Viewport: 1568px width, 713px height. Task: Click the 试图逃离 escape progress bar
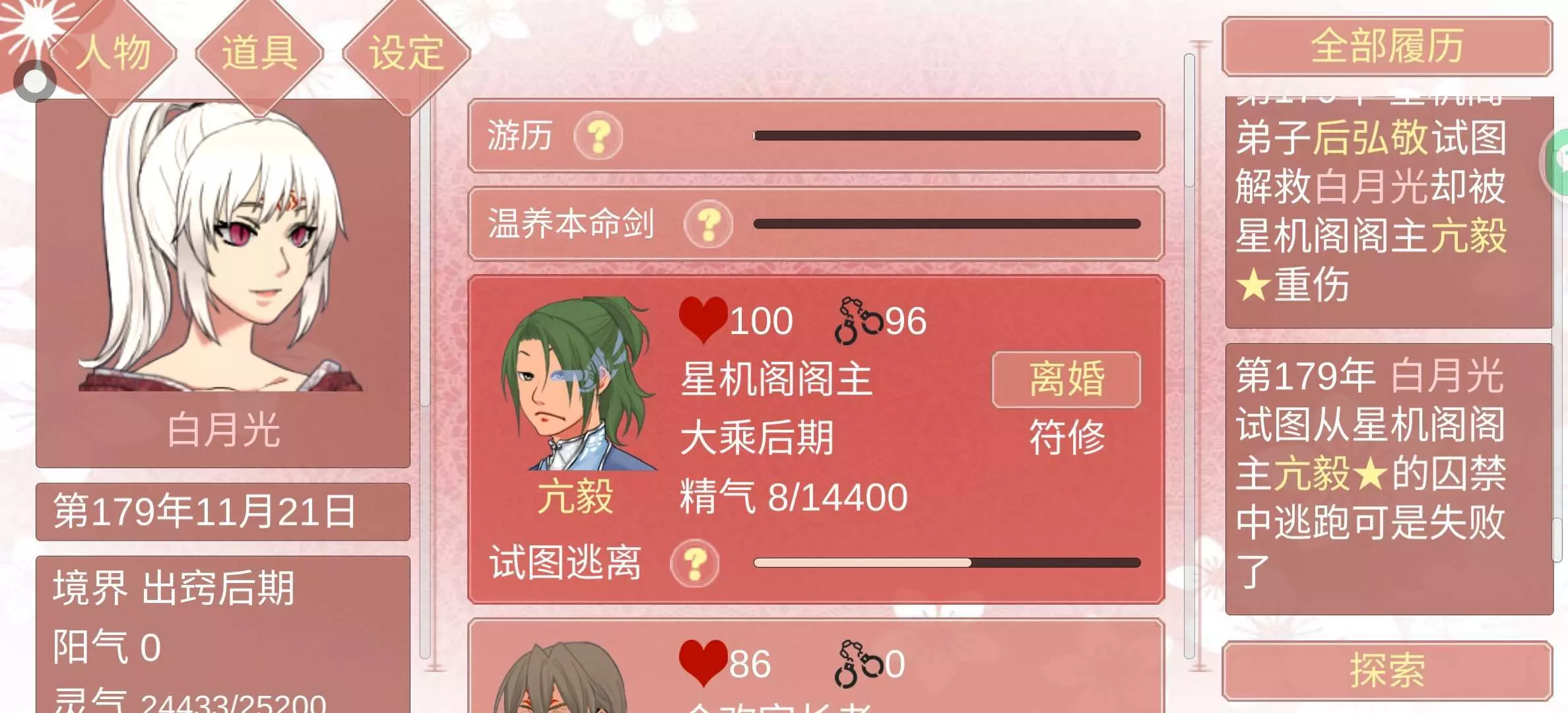click(x=947, y=563)
